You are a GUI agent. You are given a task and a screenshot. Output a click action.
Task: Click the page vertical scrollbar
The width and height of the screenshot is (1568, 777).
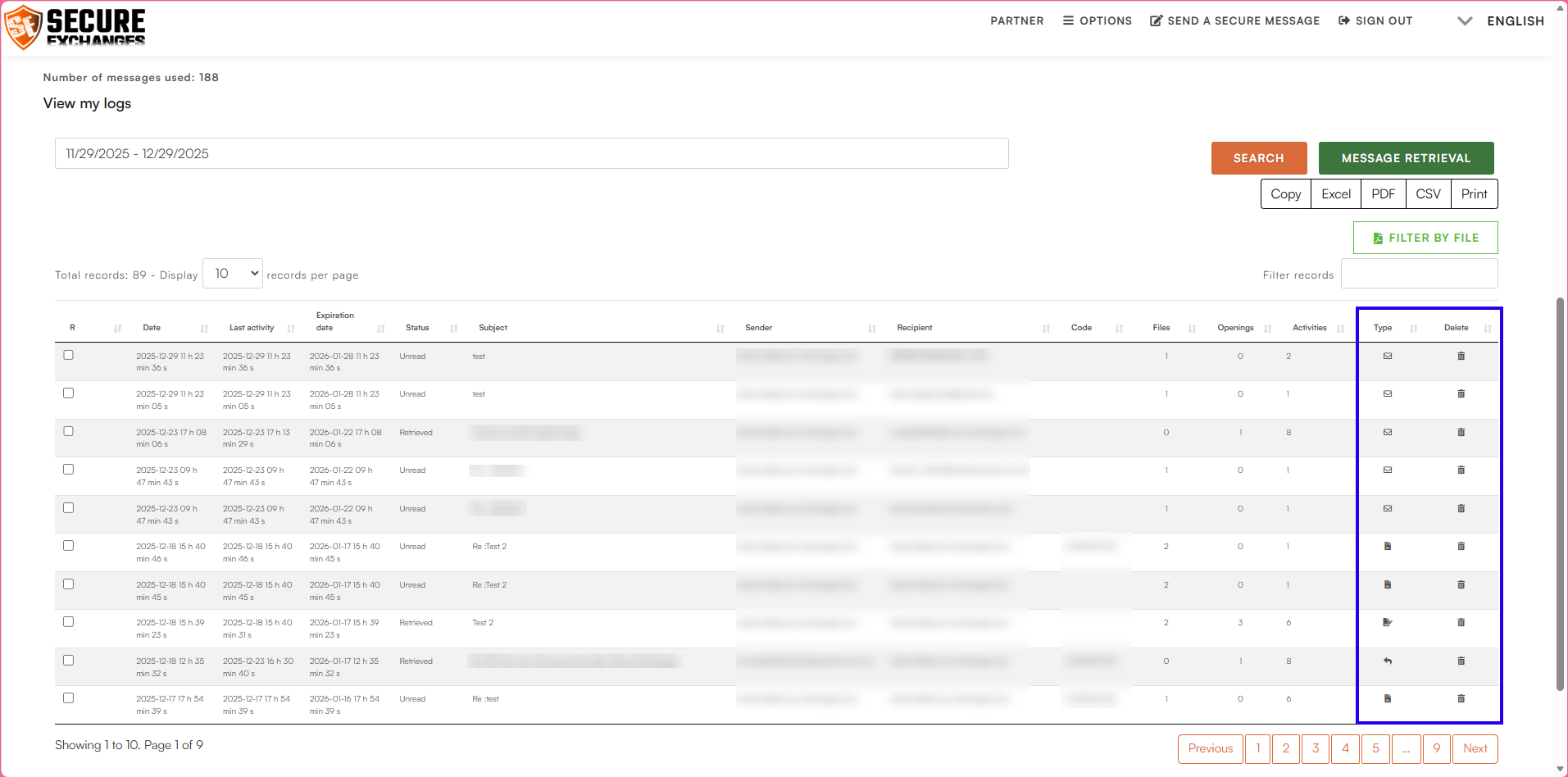1560,494
